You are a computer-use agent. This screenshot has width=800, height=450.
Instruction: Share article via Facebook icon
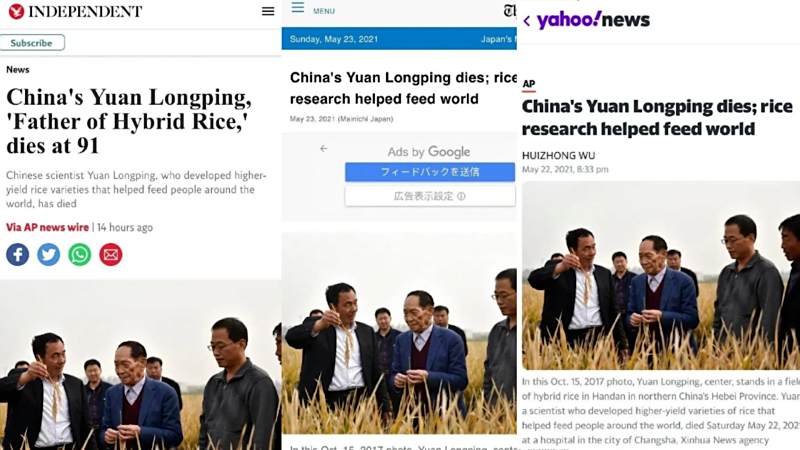coord(17,255)
